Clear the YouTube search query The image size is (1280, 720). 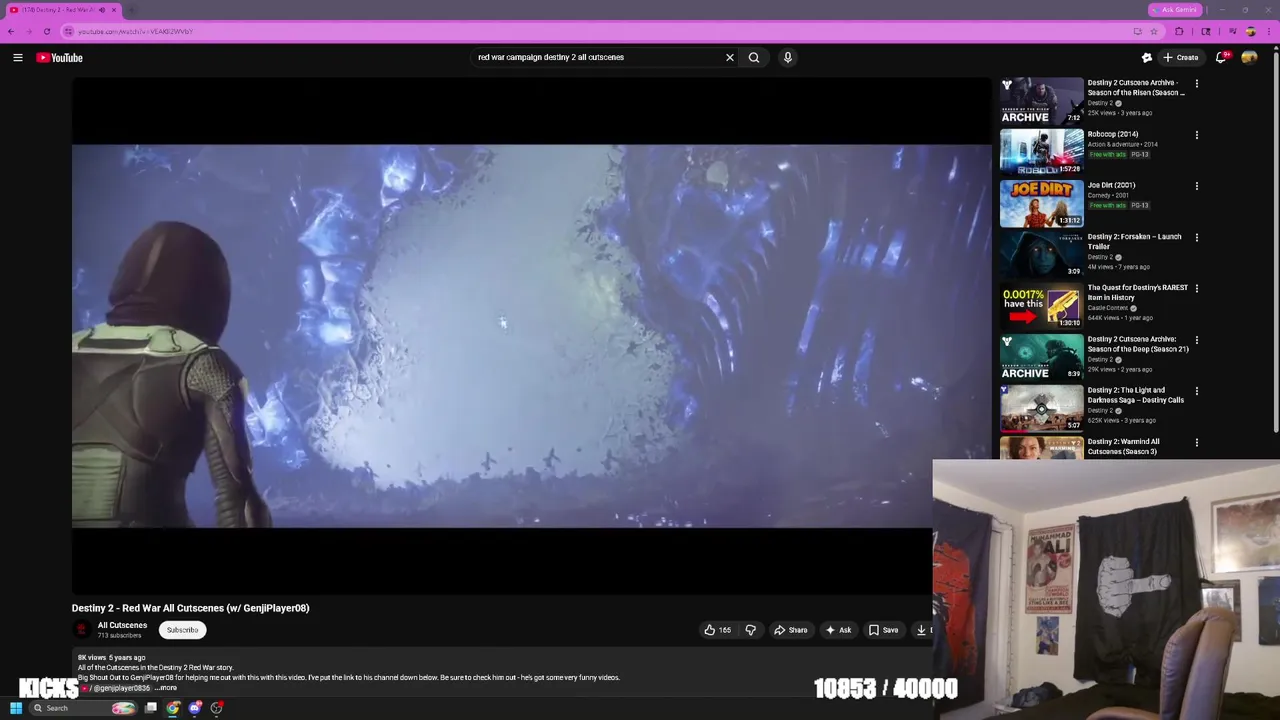click(730, 58)
